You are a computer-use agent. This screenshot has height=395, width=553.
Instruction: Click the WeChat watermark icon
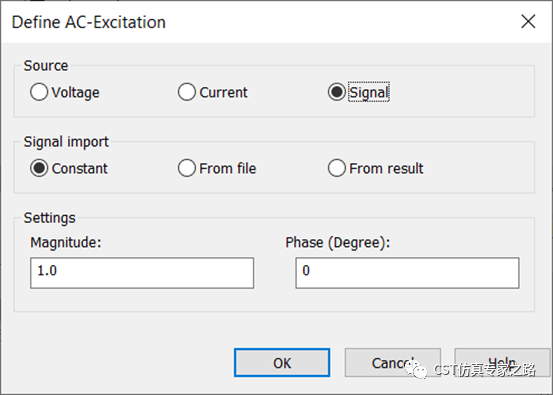[x=416, y=369]
